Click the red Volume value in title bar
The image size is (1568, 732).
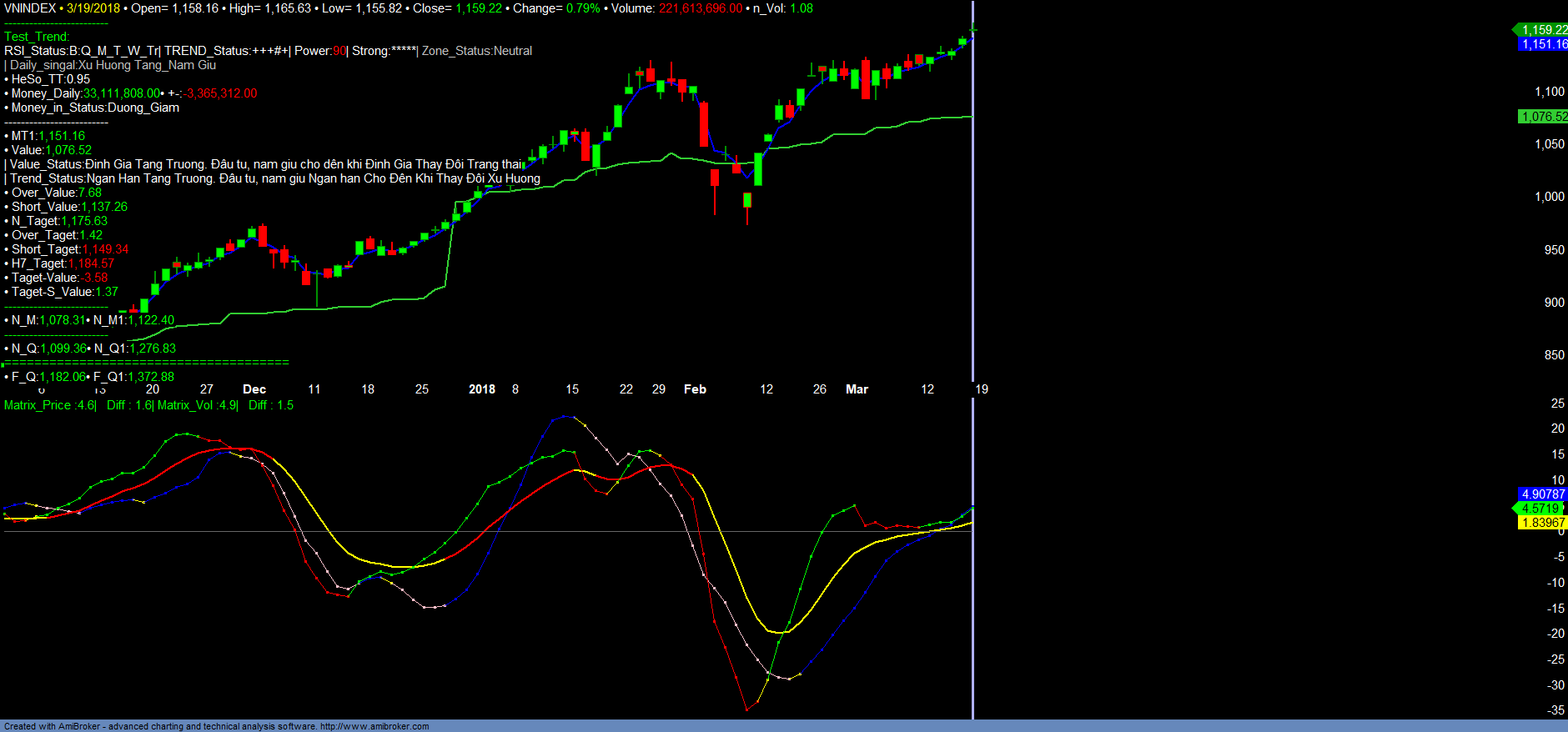[x=701, y=8]
